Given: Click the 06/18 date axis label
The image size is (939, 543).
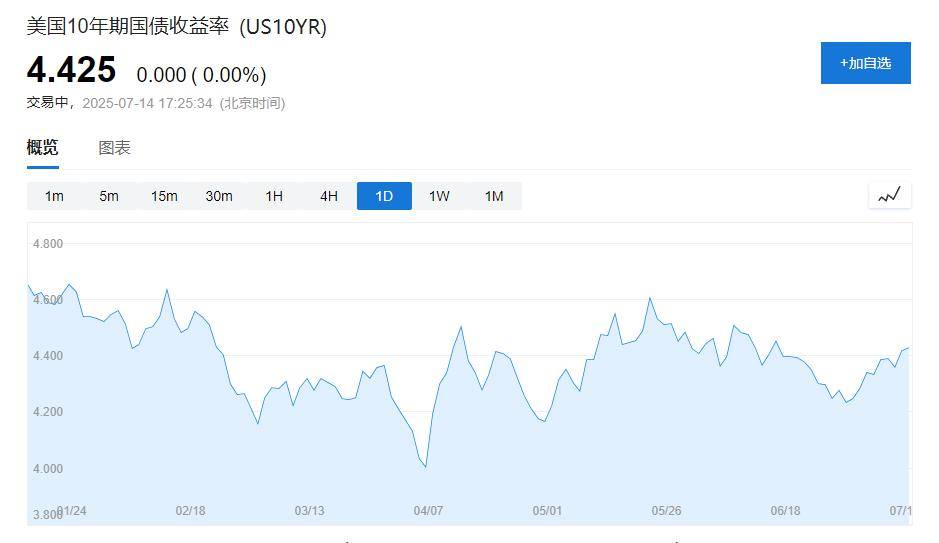Looking at the screenshot, I should pyautogui.click(x=786, y=511).
